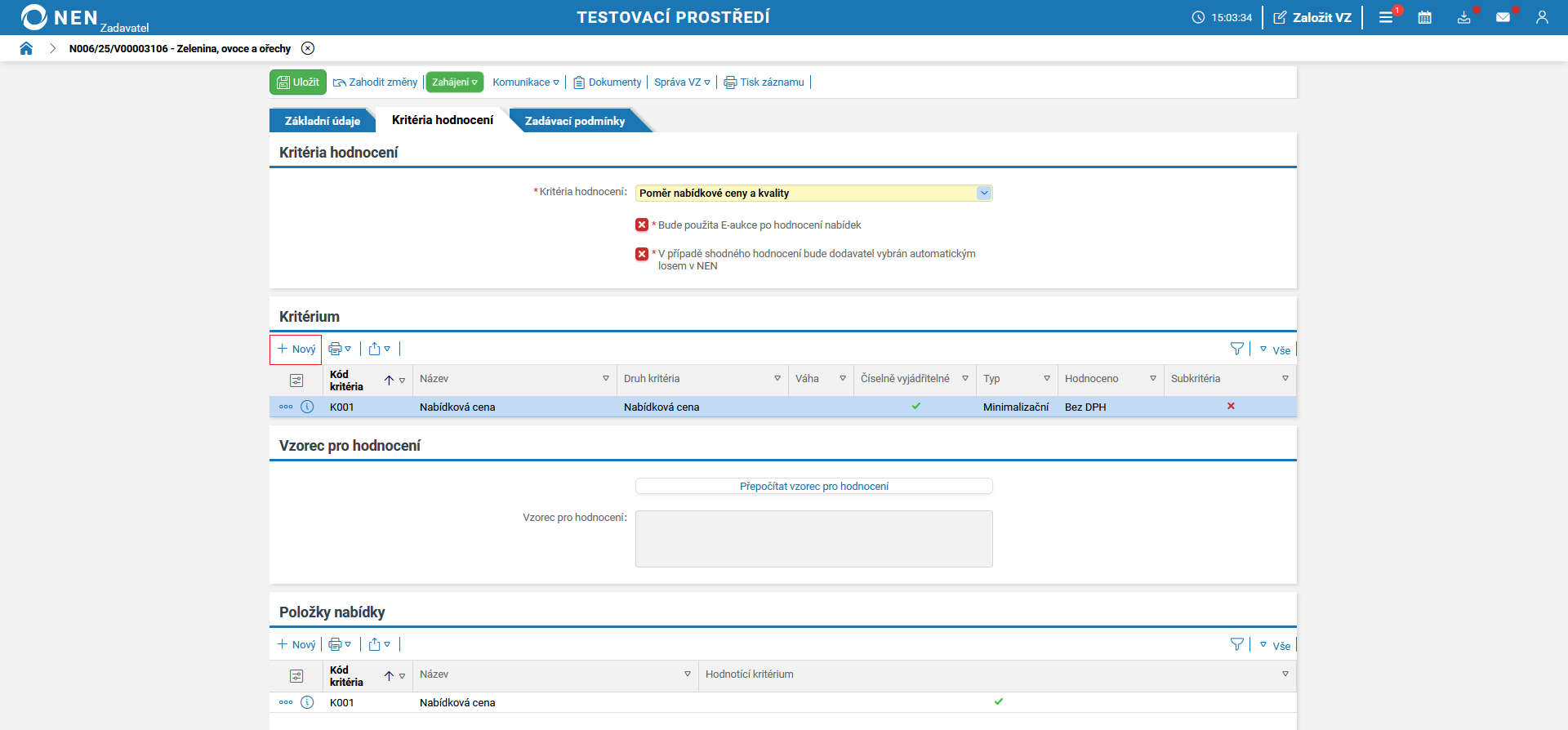Click the Uložit save button
This screenshot has width=1568, height=730.
coord(298,82)
